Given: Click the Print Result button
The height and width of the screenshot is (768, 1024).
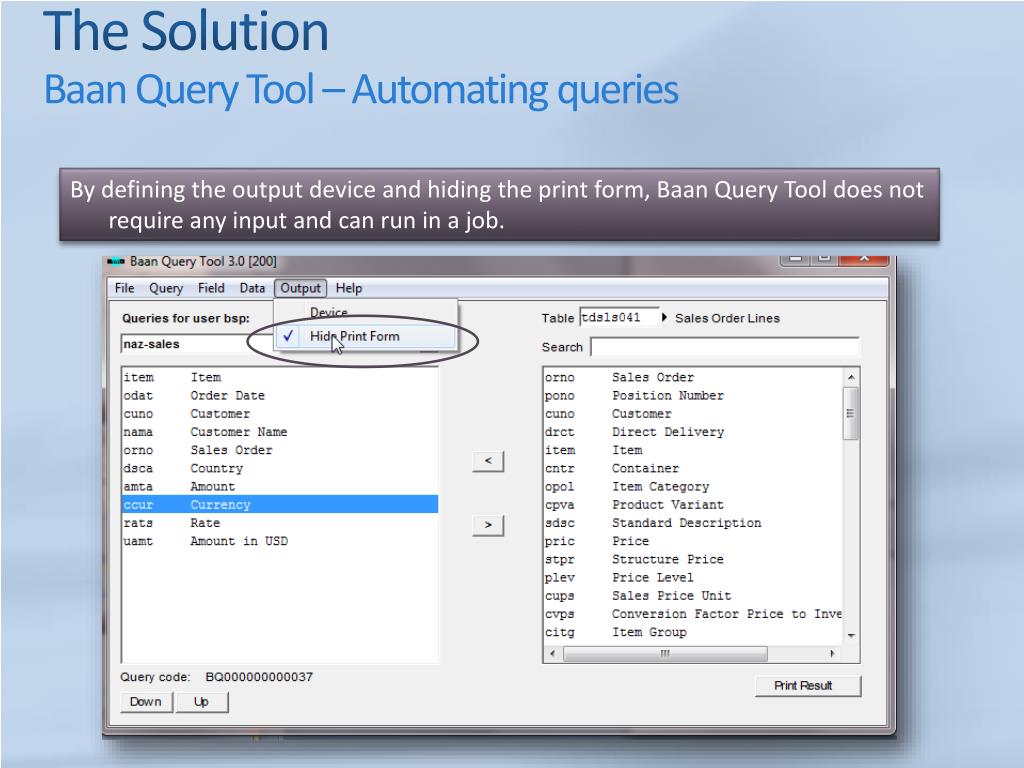Looking at the screenshot, I should (808, 686).
